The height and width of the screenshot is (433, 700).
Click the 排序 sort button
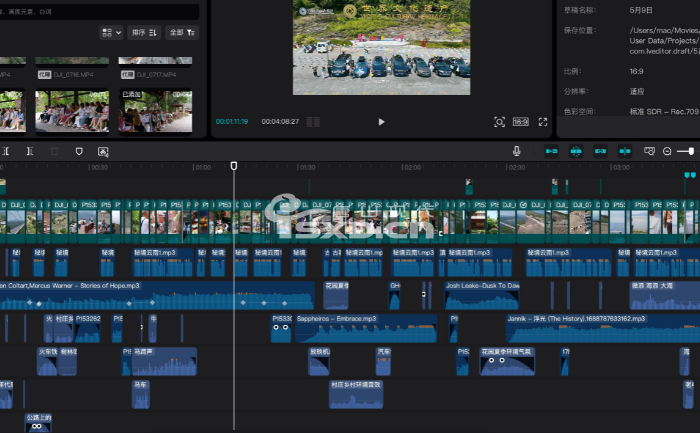144,32
